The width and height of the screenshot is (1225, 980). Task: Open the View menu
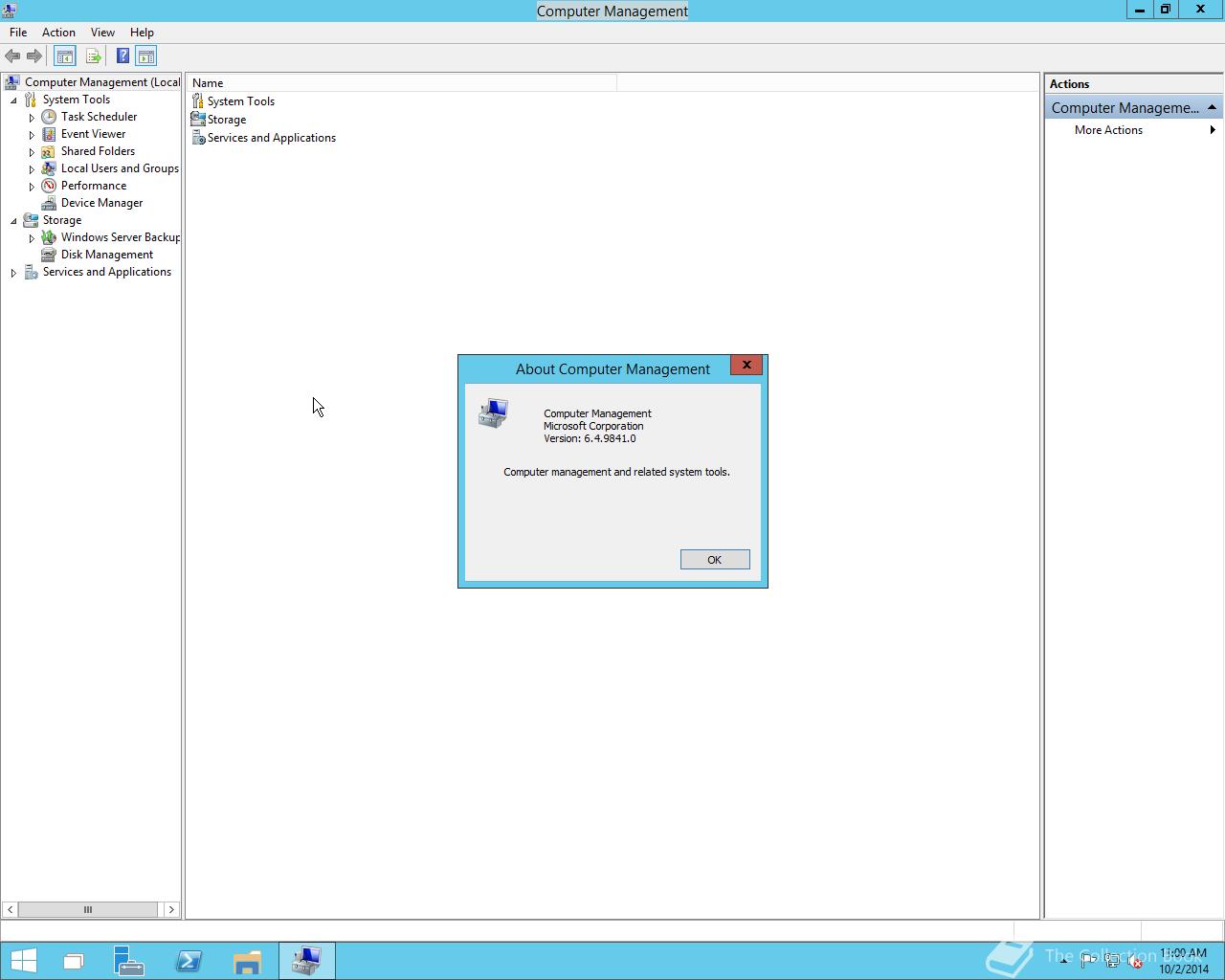[x=102, y=33]
